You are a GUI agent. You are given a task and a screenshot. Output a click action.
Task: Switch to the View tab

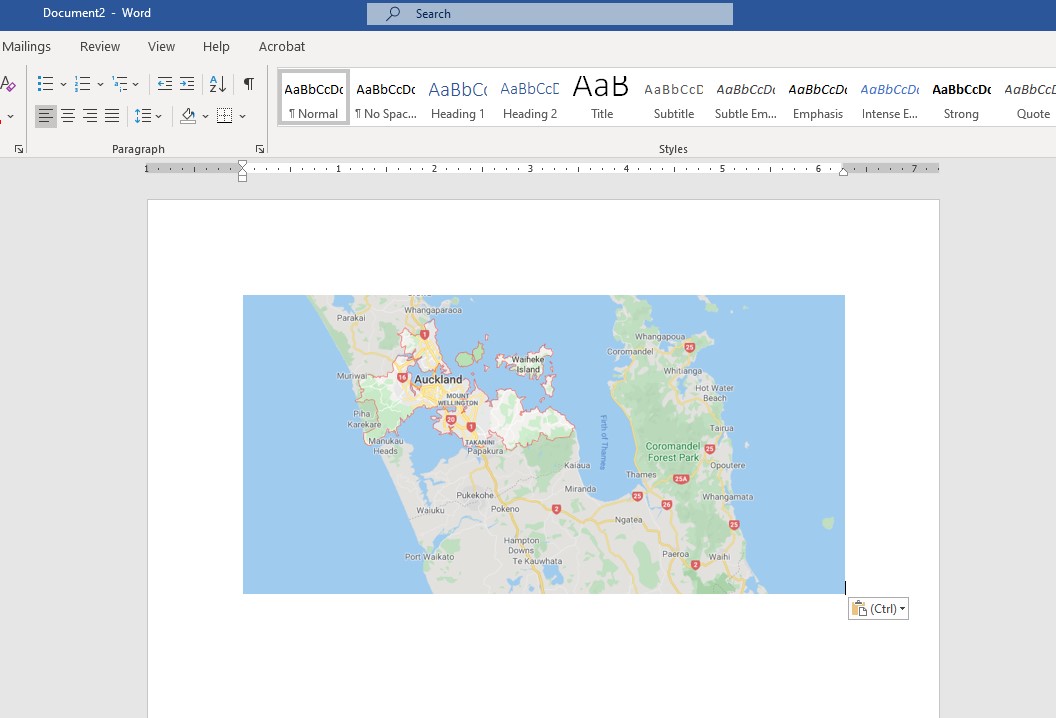tap(161, 46)
